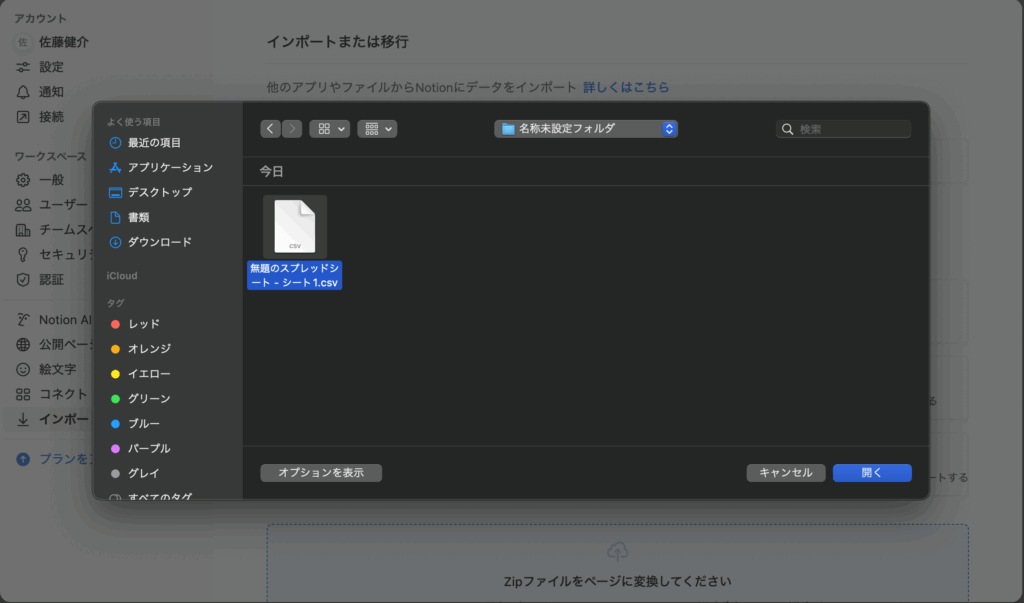Click the 開く button
Viewport: 1024px width, 603px height.
click(871, 473)
